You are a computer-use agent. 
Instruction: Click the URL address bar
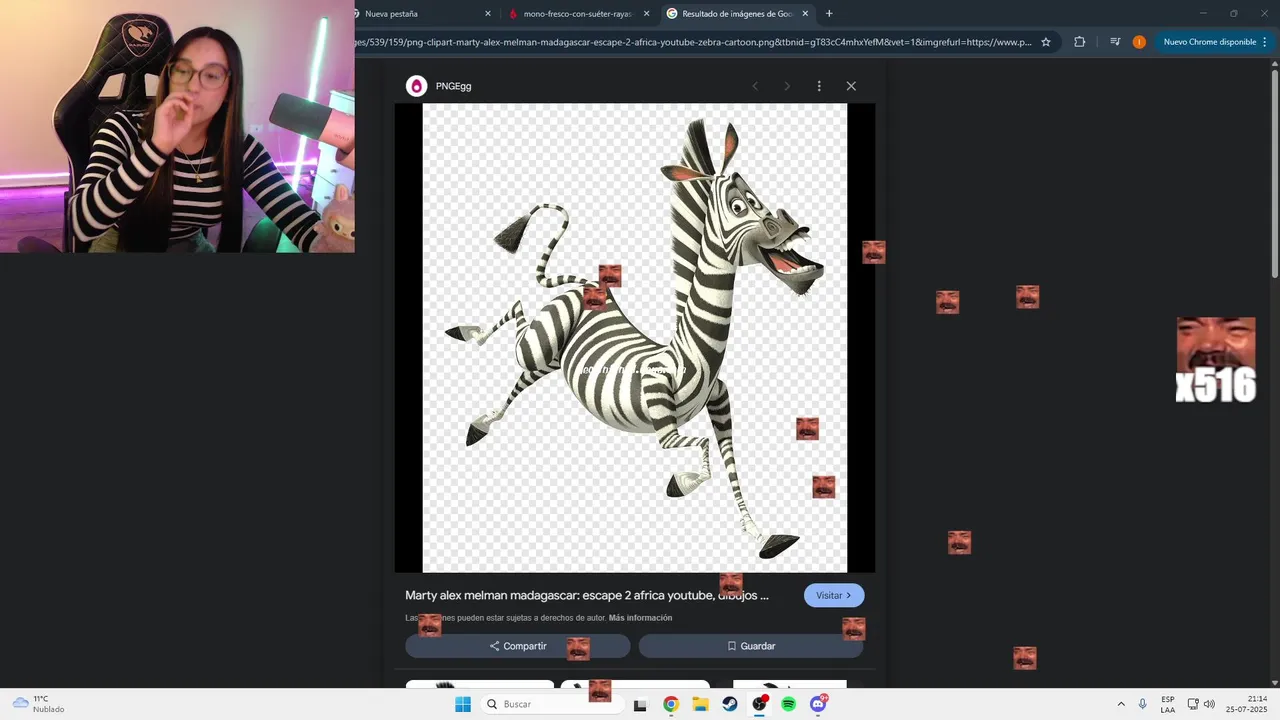tap(694, 42)
